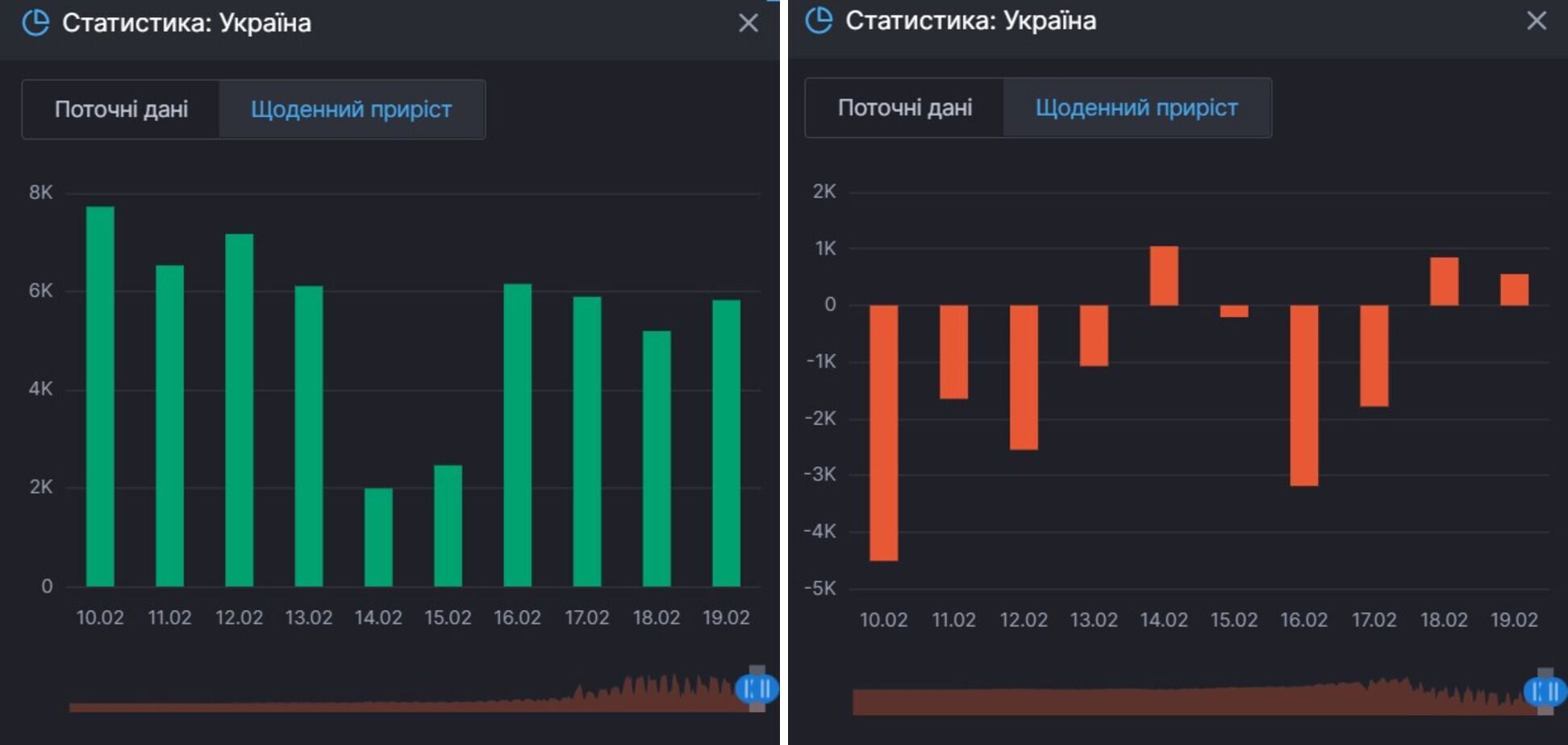1568x745 pixels.
Task: Select the orange positive bar for 19.02
Action: point(1514,289)
